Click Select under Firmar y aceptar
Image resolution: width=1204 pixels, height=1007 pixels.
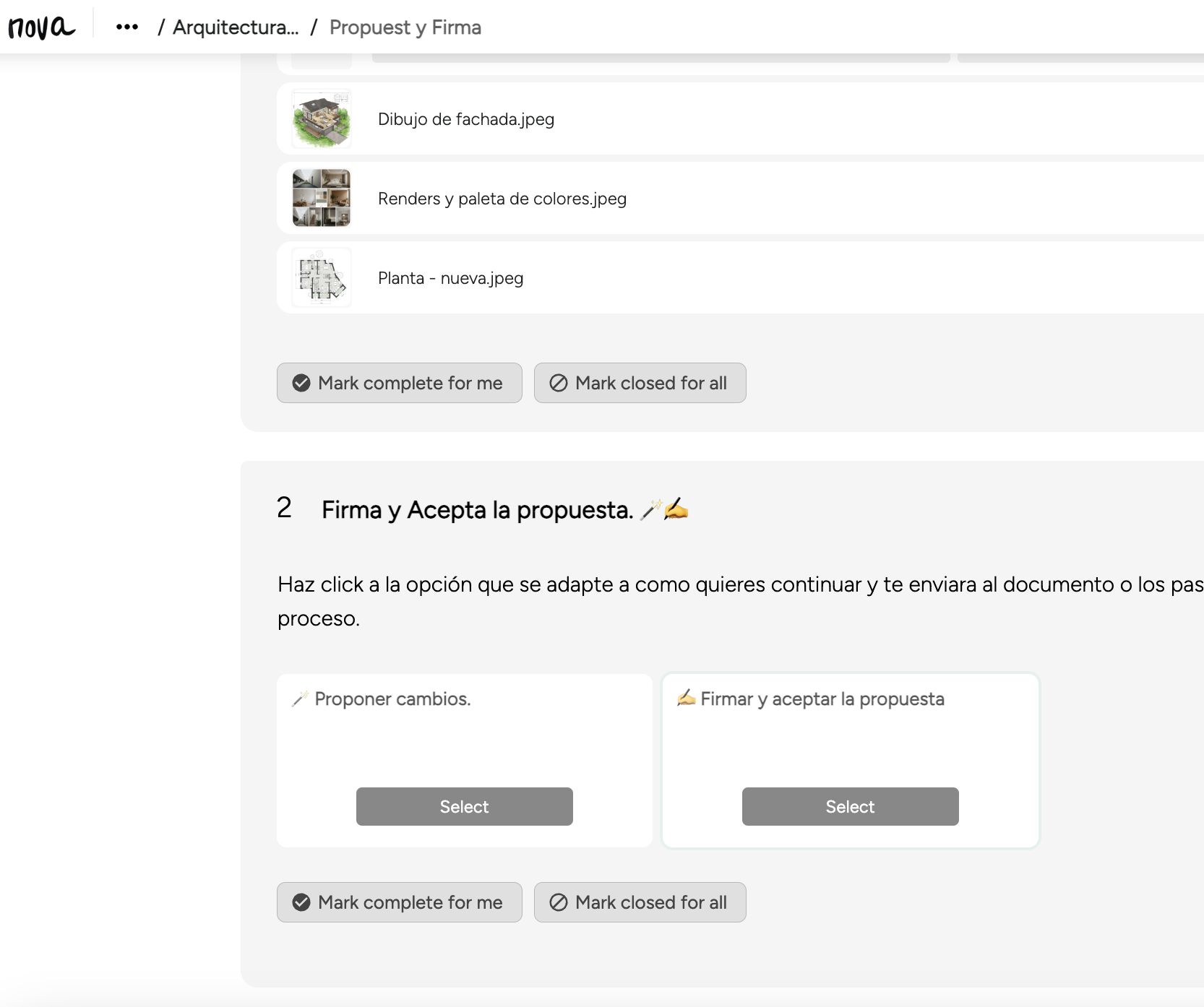(x=850, y=806)
